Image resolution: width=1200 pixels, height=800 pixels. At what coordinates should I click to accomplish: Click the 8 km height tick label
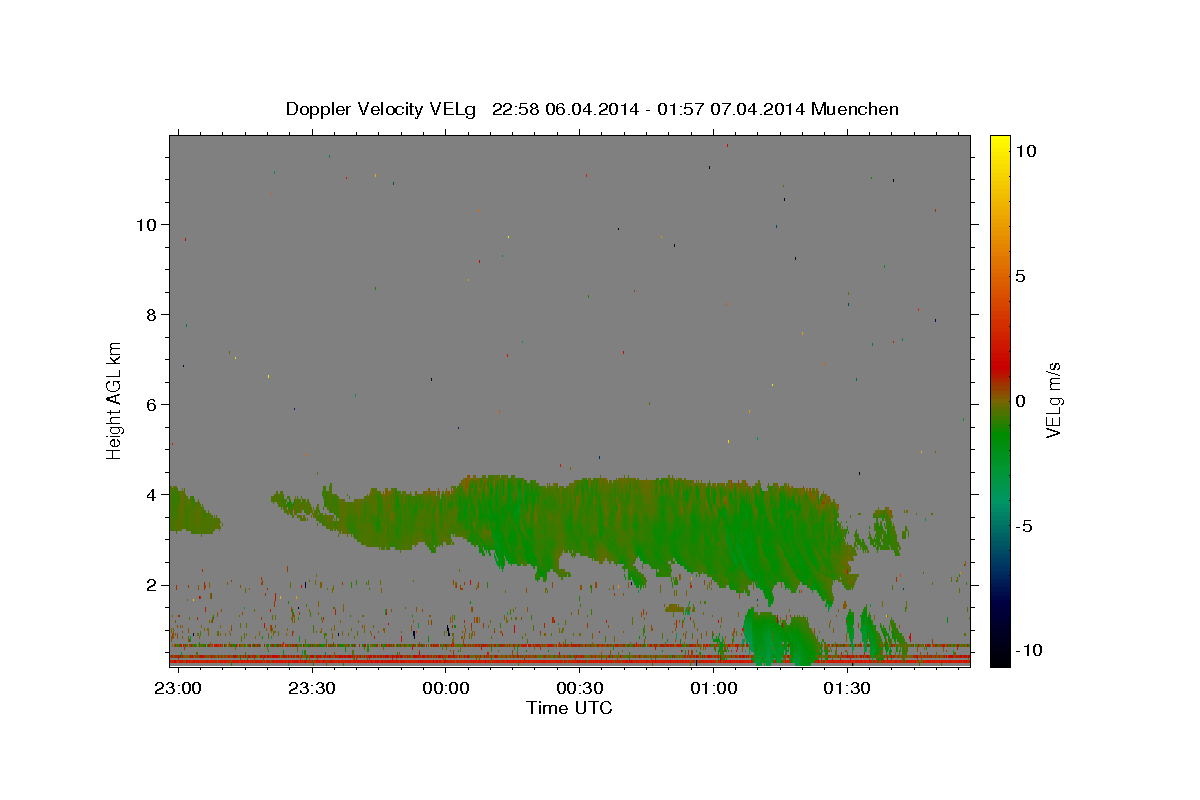point(151,314)
